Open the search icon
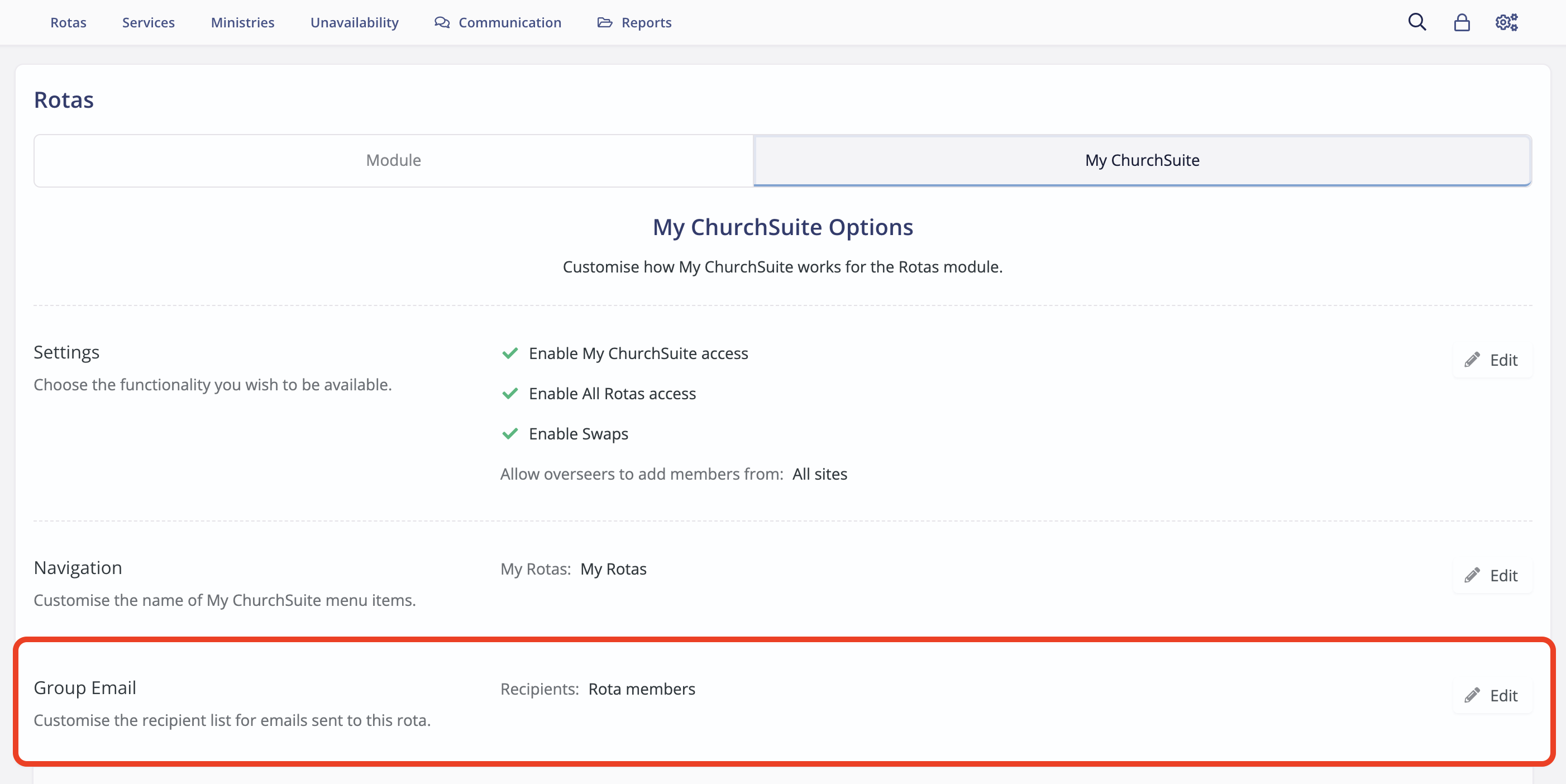This screenshot has height=784, width=1566. (1417, 22)
